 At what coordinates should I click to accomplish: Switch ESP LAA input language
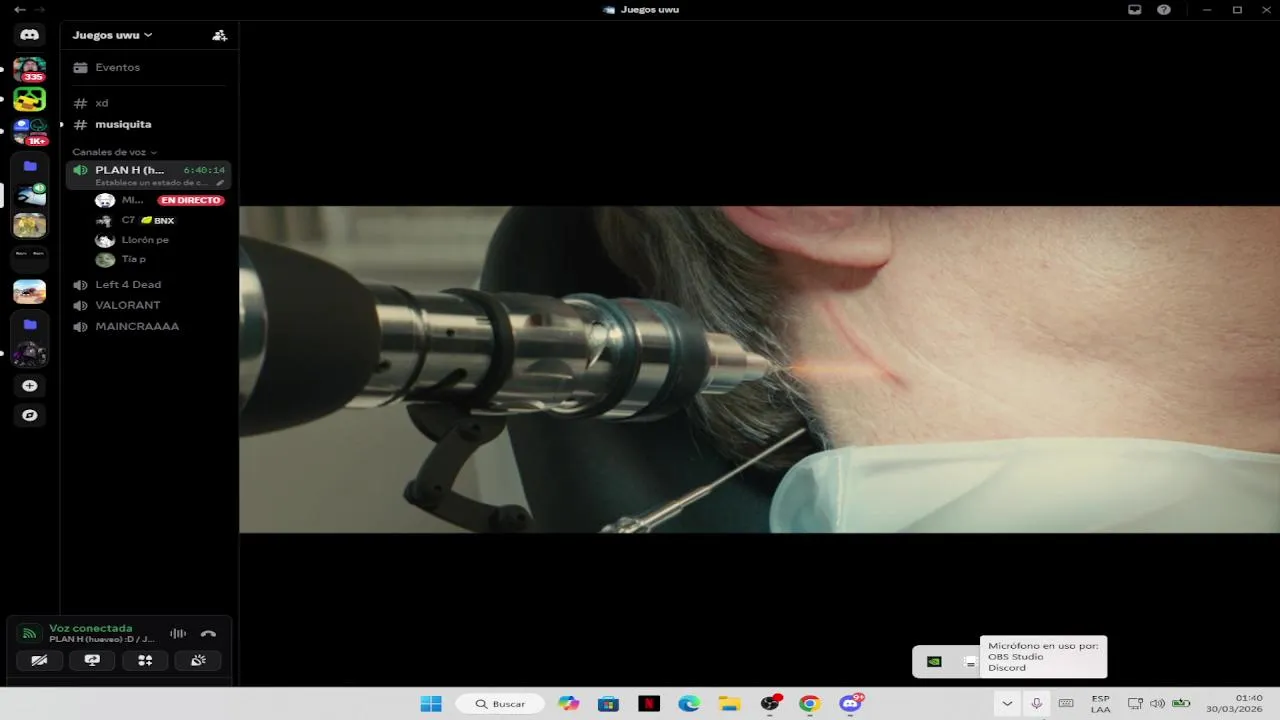tap(1100, 704)
